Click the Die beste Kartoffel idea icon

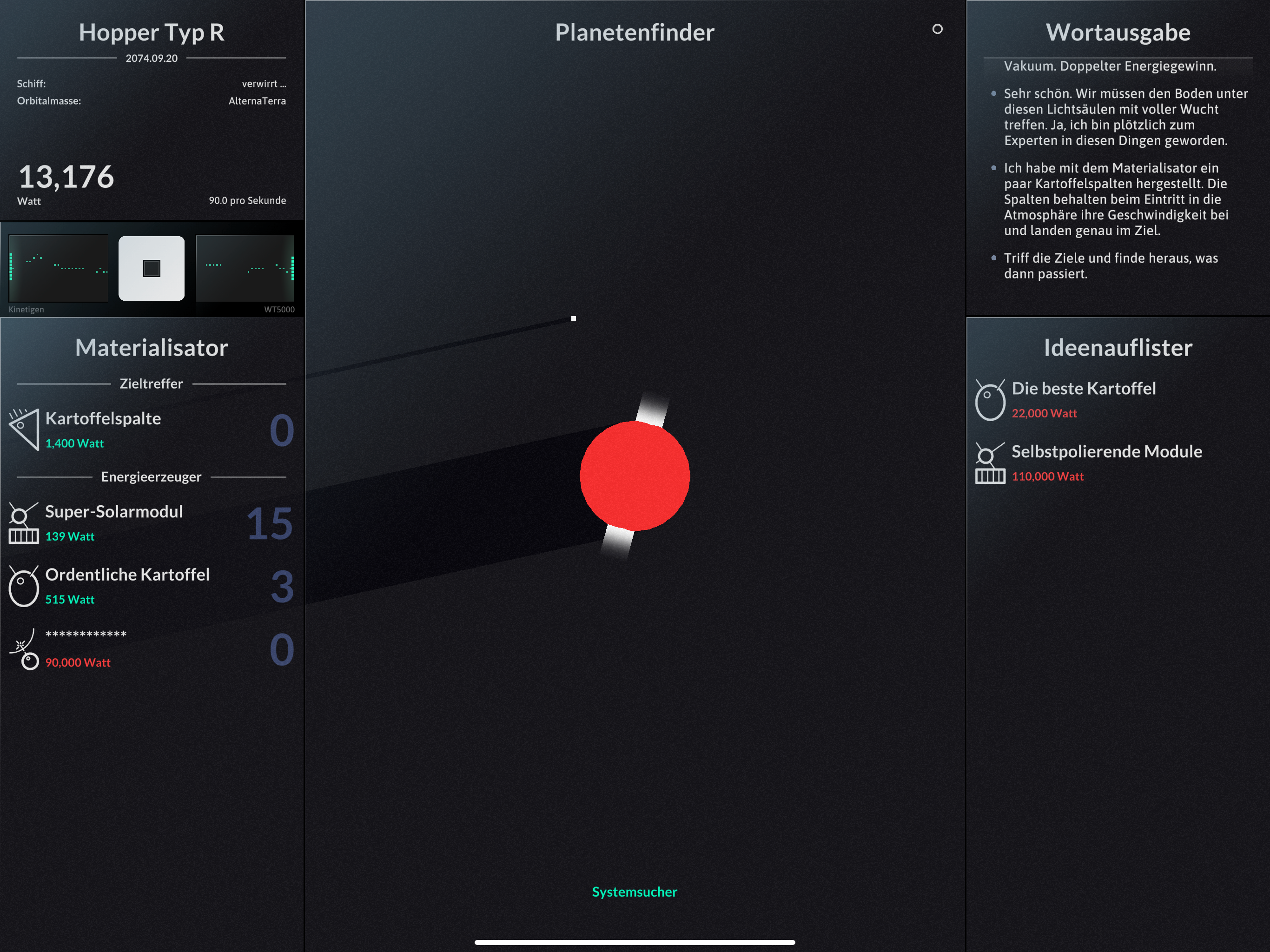coord(990,400)
